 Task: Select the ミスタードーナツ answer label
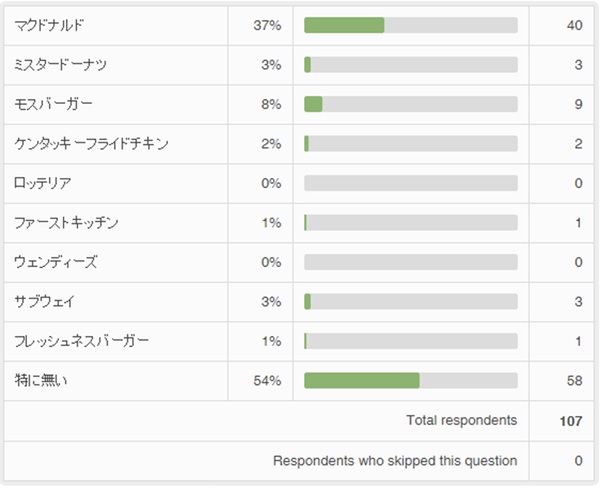pos(61,64)
